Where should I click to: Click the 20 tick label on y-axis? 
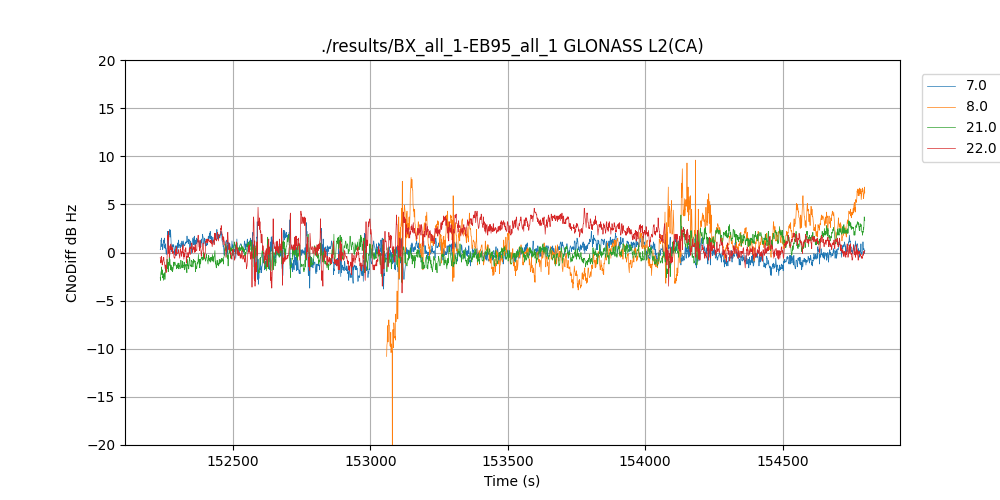[x=108, y=61]
